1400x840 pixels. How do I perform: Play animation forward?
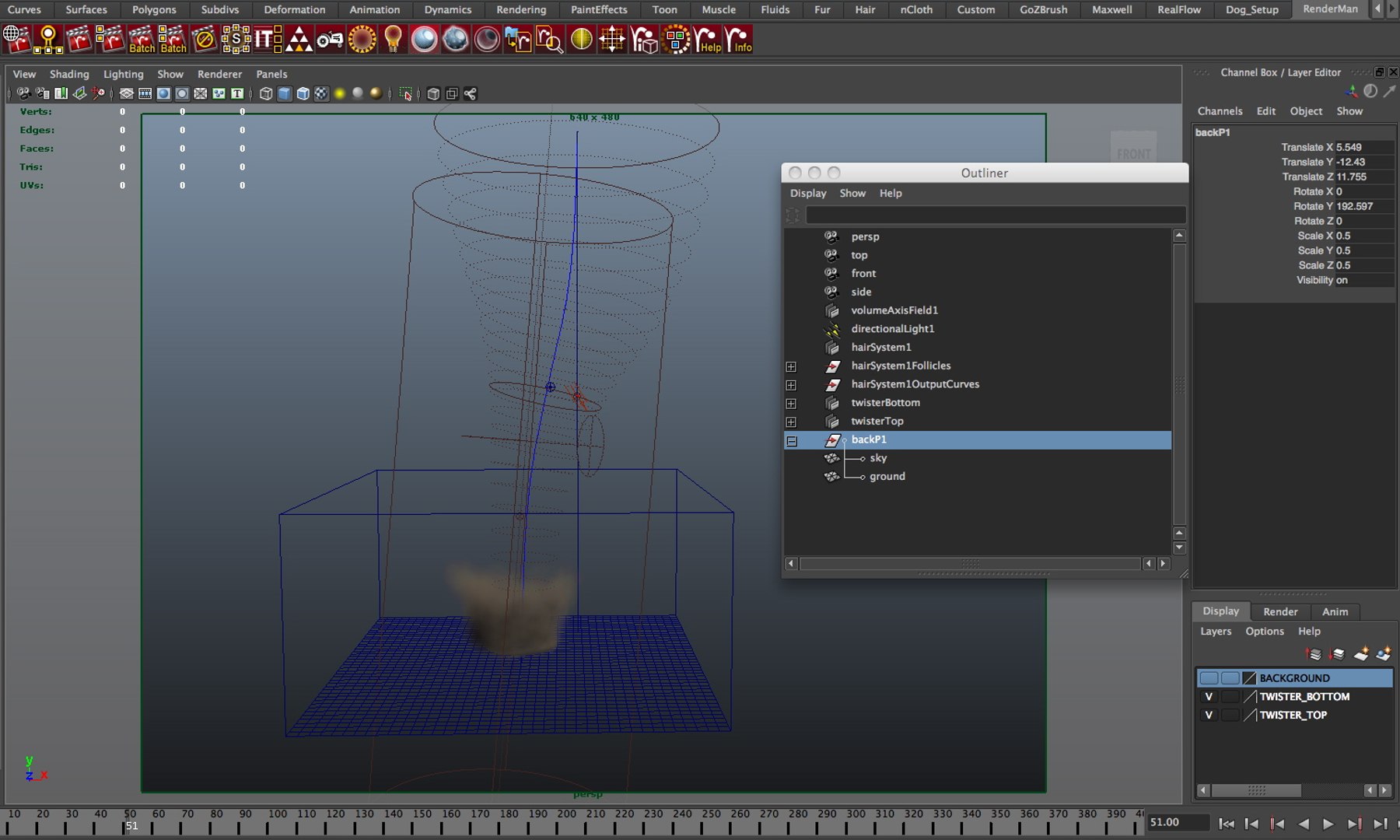pyautogui.click(x=1328, y=824)
